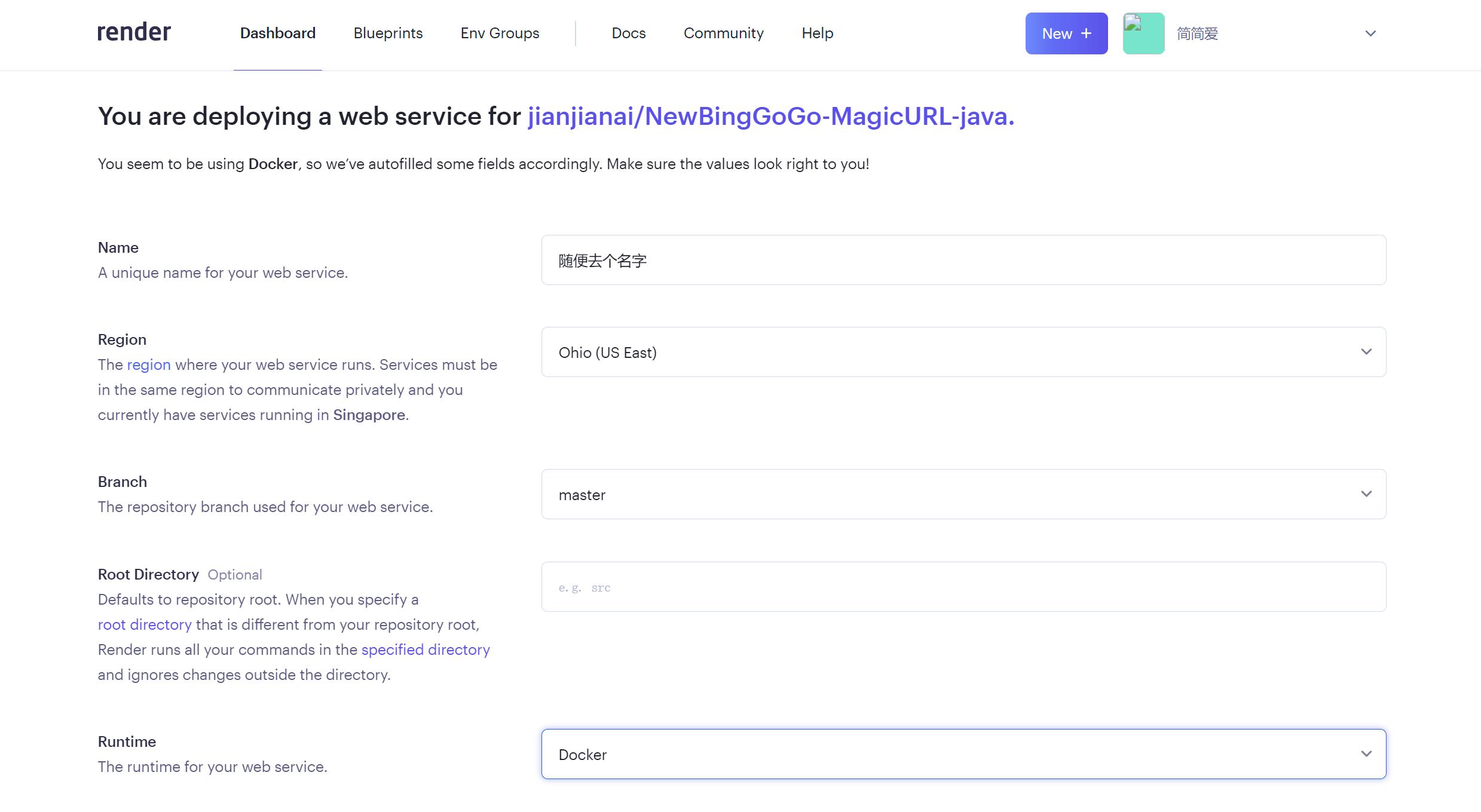Click the render logo
Screen dimensions: 1481x812
pyautogui.click(x=133, y=32)
